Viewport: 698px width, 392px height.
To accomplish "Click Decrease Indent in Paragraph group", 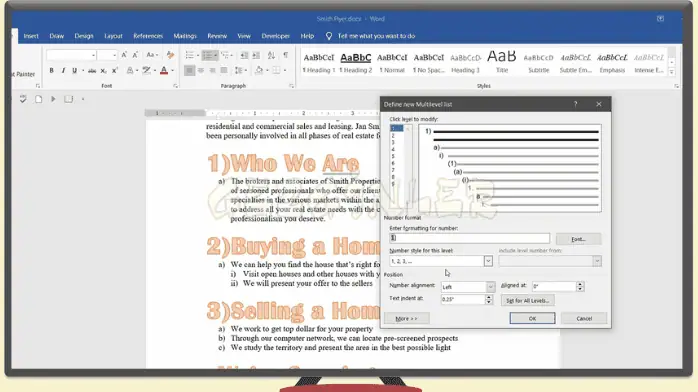I will pyautogui.click(x=244, y=55).
